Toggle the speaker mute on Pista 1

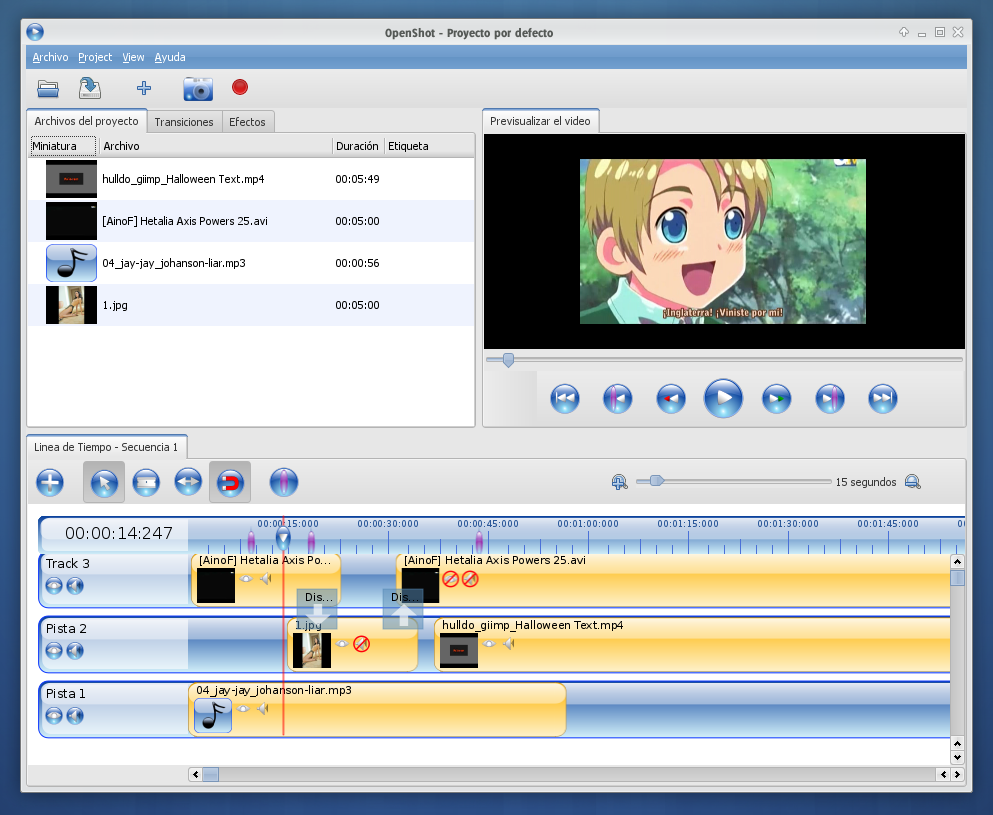(x=75, y=715)
